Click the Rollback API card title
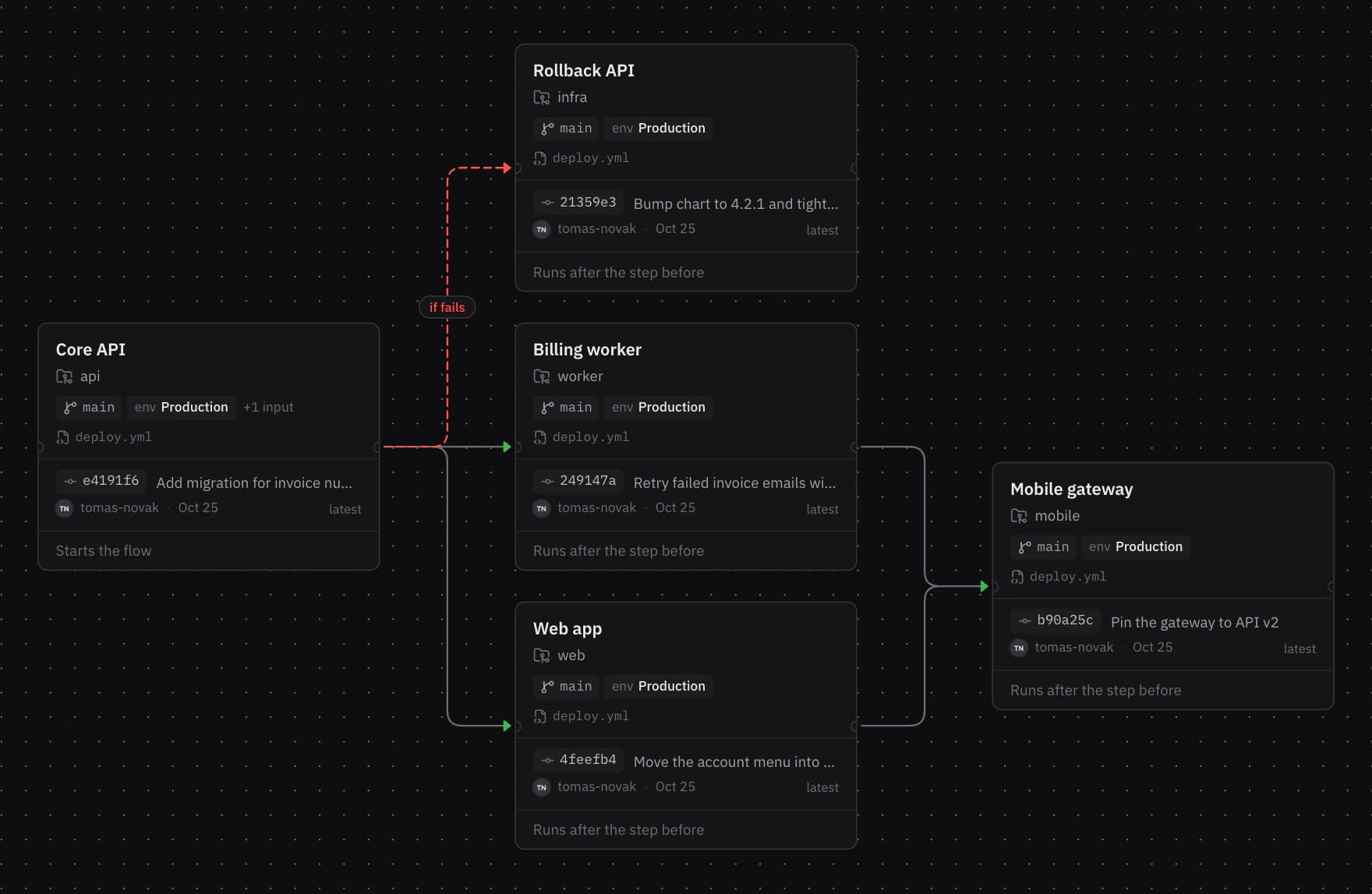1372x894 pixels. click(584, 71)
